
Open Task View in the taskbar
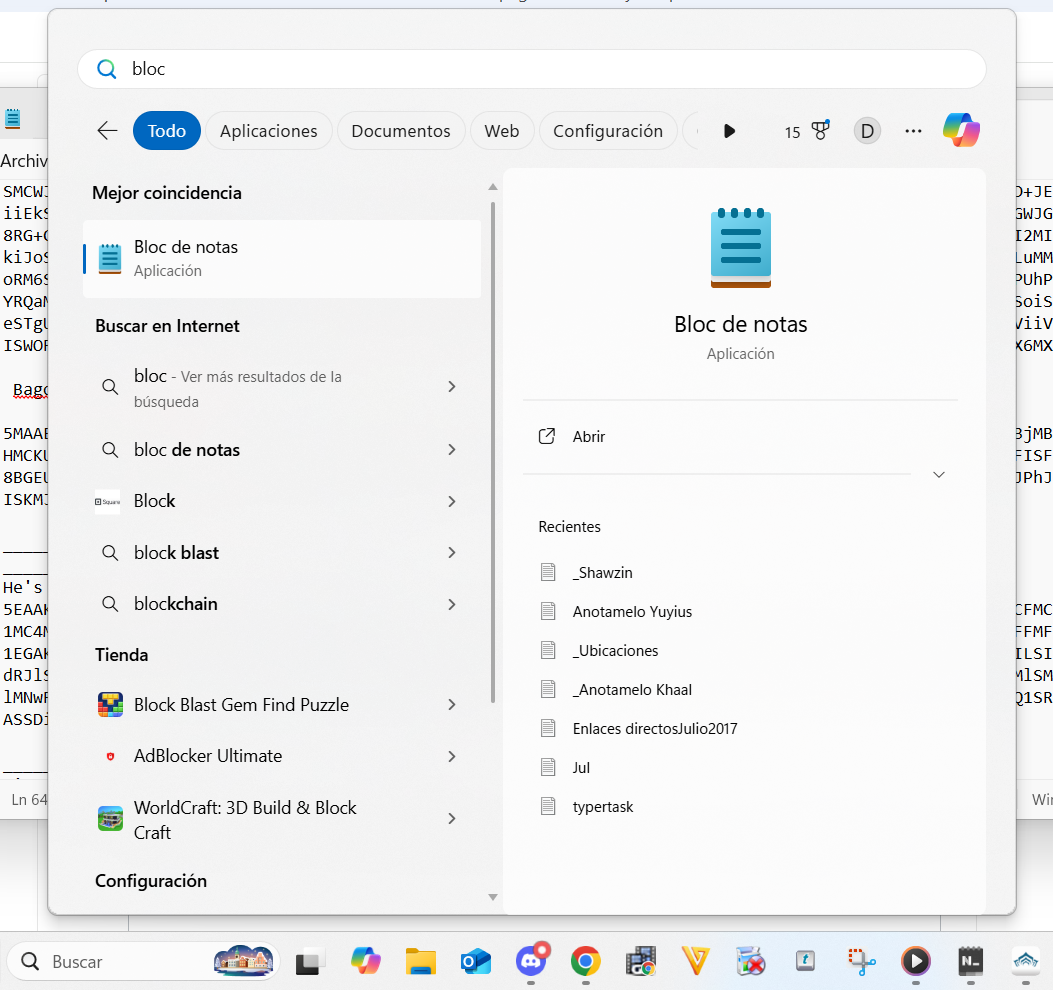[310, 962]
